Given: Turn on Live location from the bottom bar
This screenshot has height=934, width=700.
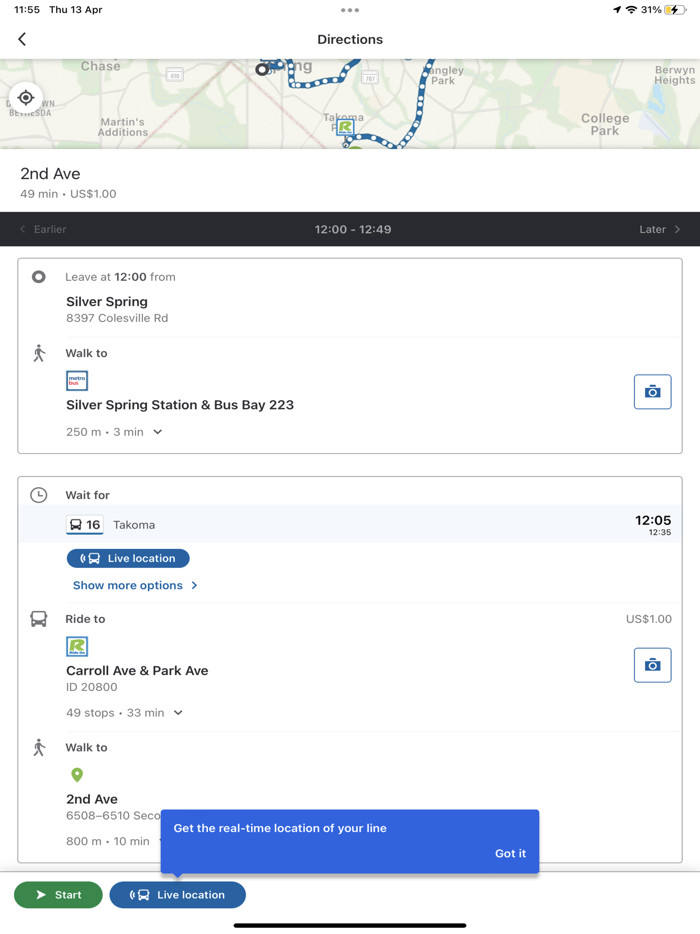Looking at the screenshot, I should coord(177,895).
